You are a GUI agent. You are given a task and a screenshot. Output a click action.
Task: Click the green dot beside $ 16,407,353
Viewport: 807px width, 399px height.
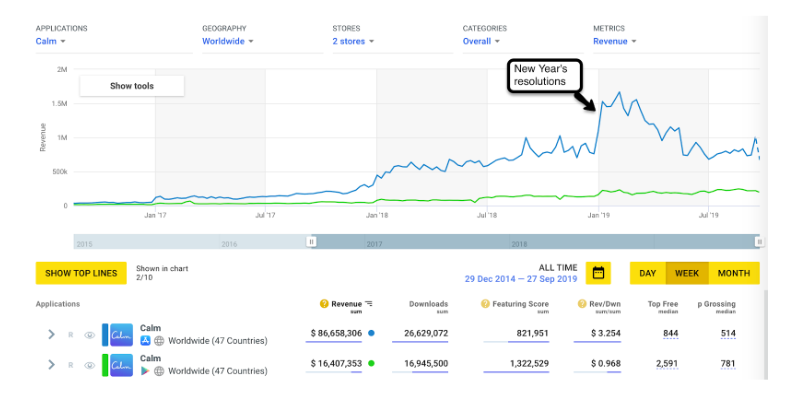tap(371, 363)
